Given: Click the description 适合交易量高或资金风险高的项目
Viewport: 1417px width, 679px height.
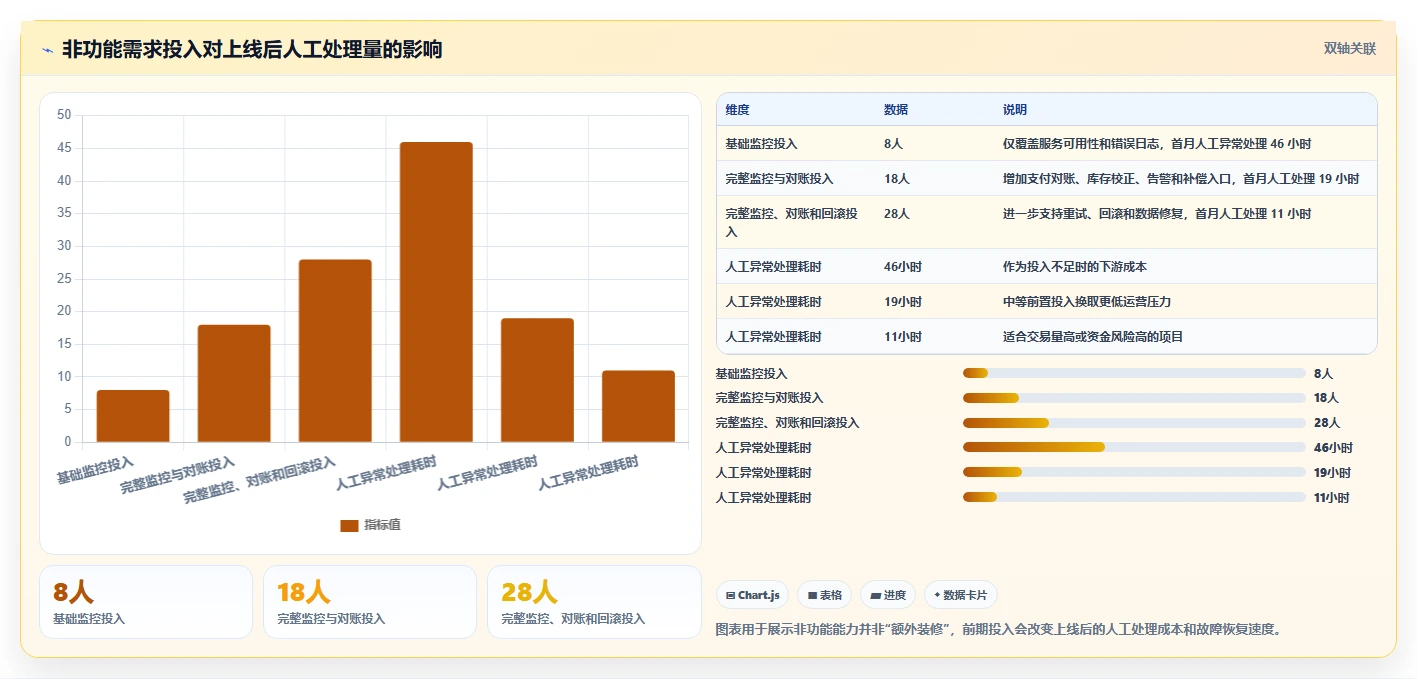Looking at the screenshot, I should click(1093, 337).
